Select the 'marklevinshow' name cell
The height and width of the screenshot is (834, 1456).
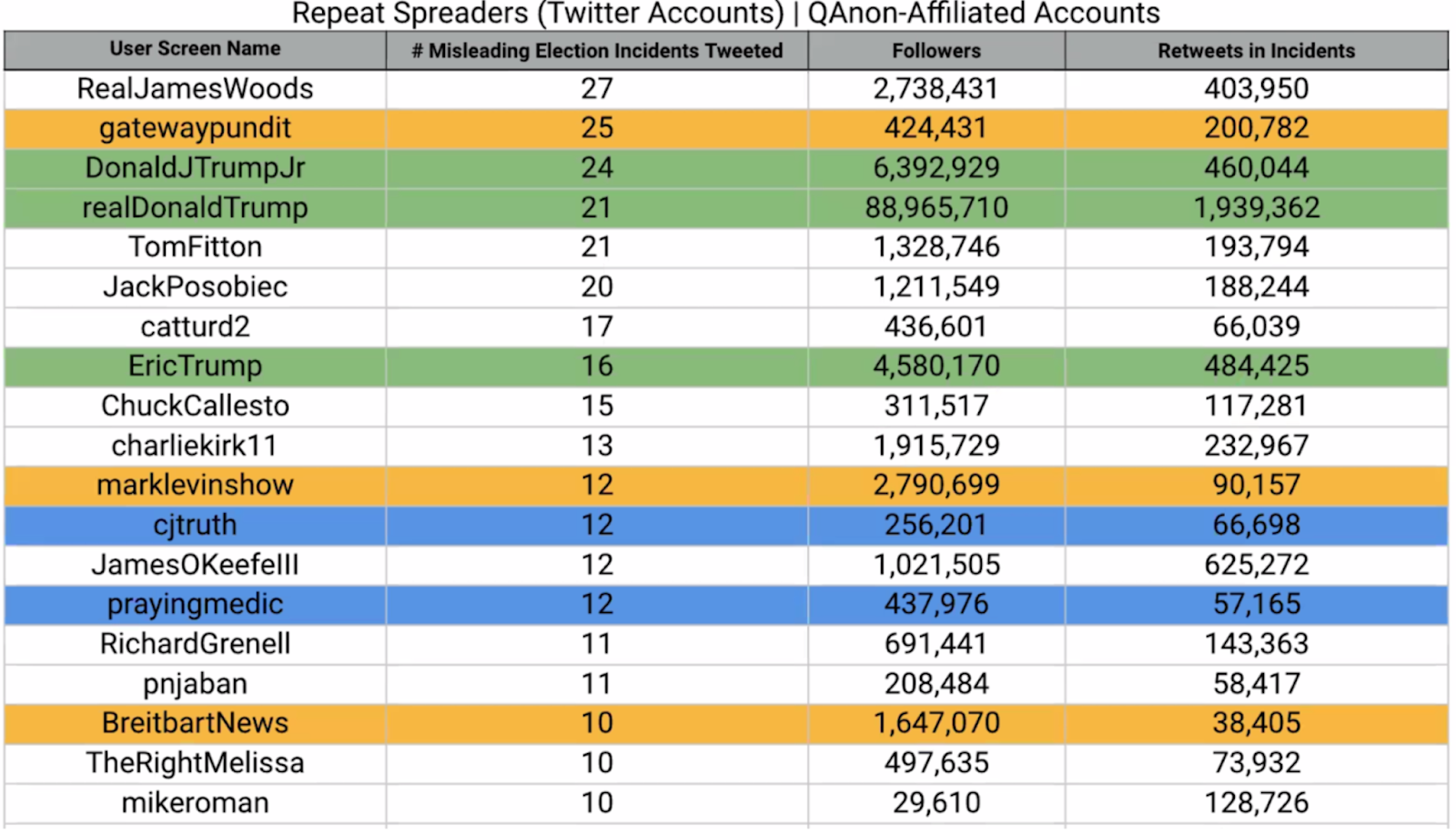pyautogui.click(x=195, y=485)
